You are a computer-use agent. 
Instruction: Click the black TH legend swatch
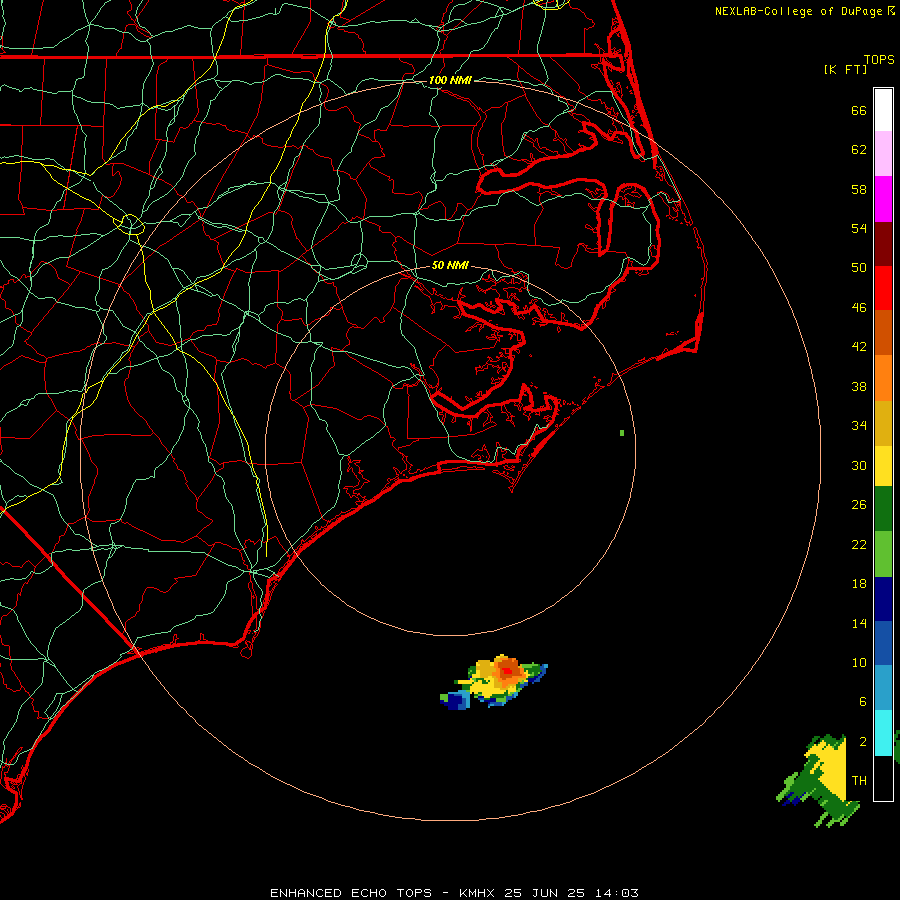tap(883, 778)
